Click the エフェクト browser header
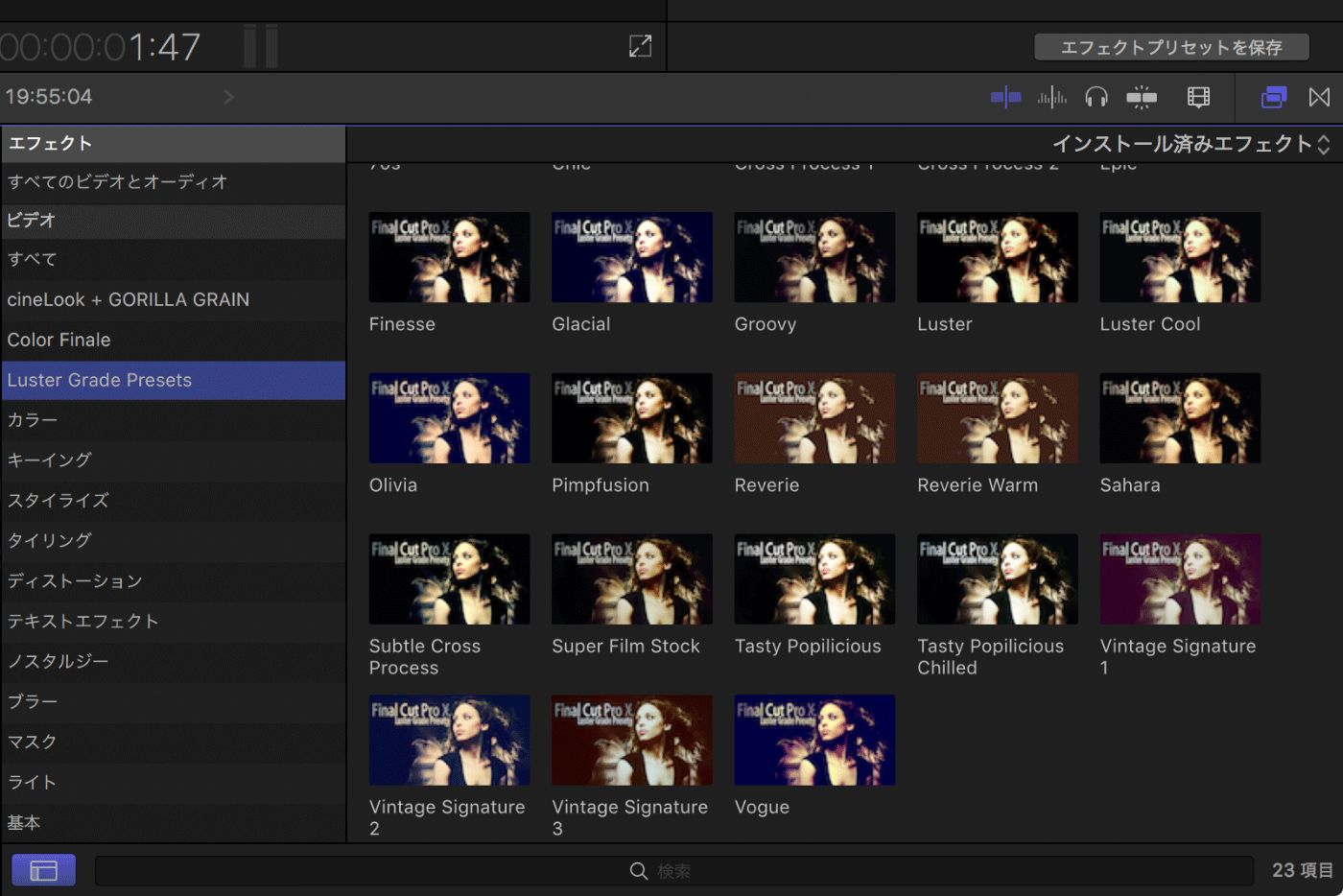This screenshot has height=896, width=1343. 173,144
